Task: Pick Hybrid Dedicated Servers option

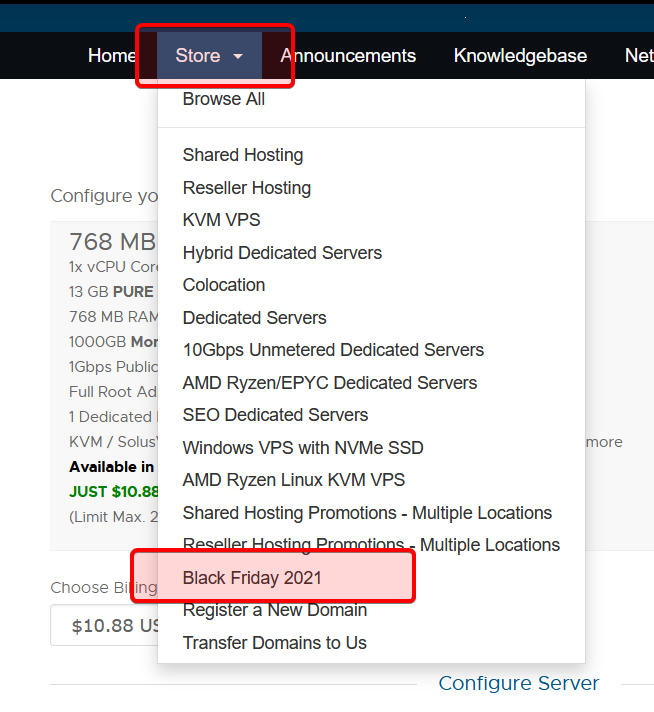Action: pos(282,253)
